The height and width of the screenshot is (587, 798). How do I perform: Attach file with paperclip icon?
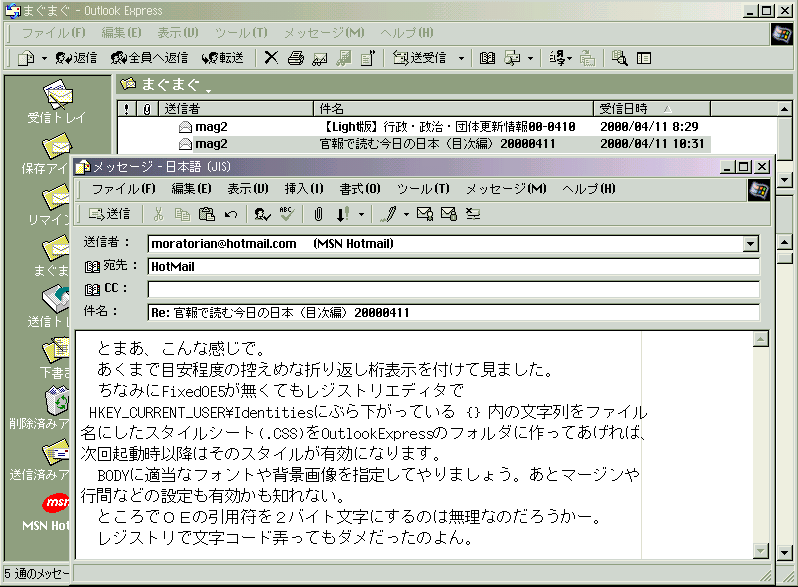tap(318, 214)
